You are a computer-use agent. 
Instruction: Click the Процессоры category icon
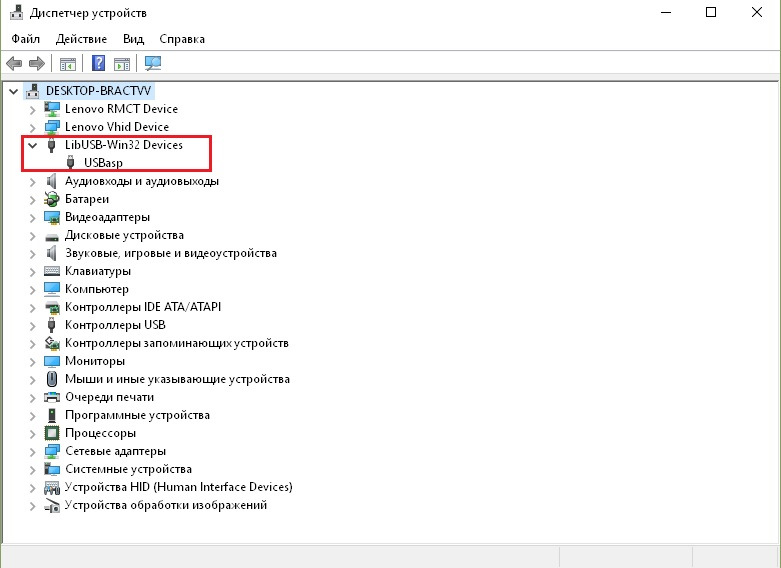[x=53, y=433]
